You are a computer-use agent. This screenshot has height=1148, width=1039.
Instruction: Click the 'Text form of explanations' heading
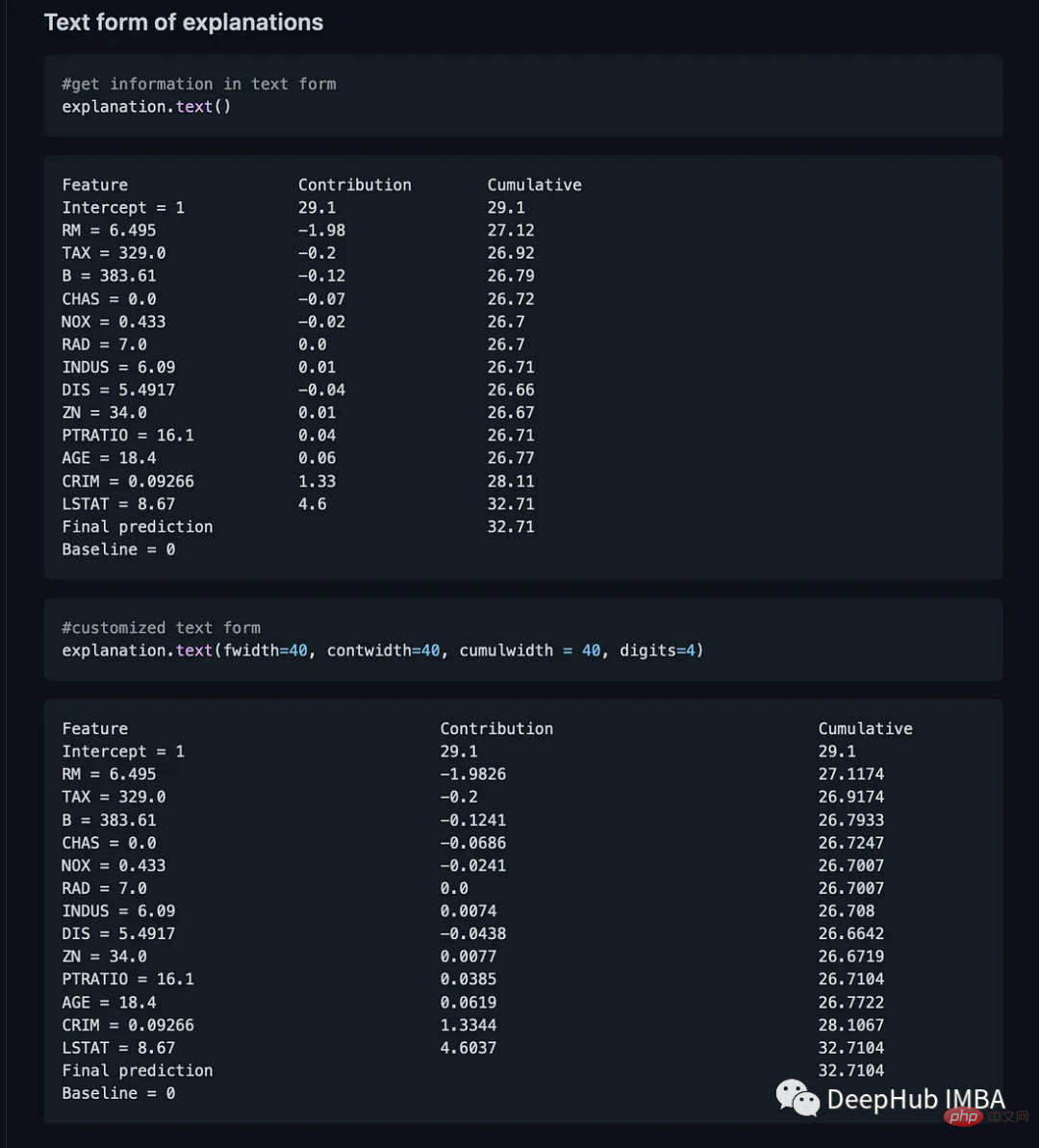pyautogui.click(x=184, y=22)
